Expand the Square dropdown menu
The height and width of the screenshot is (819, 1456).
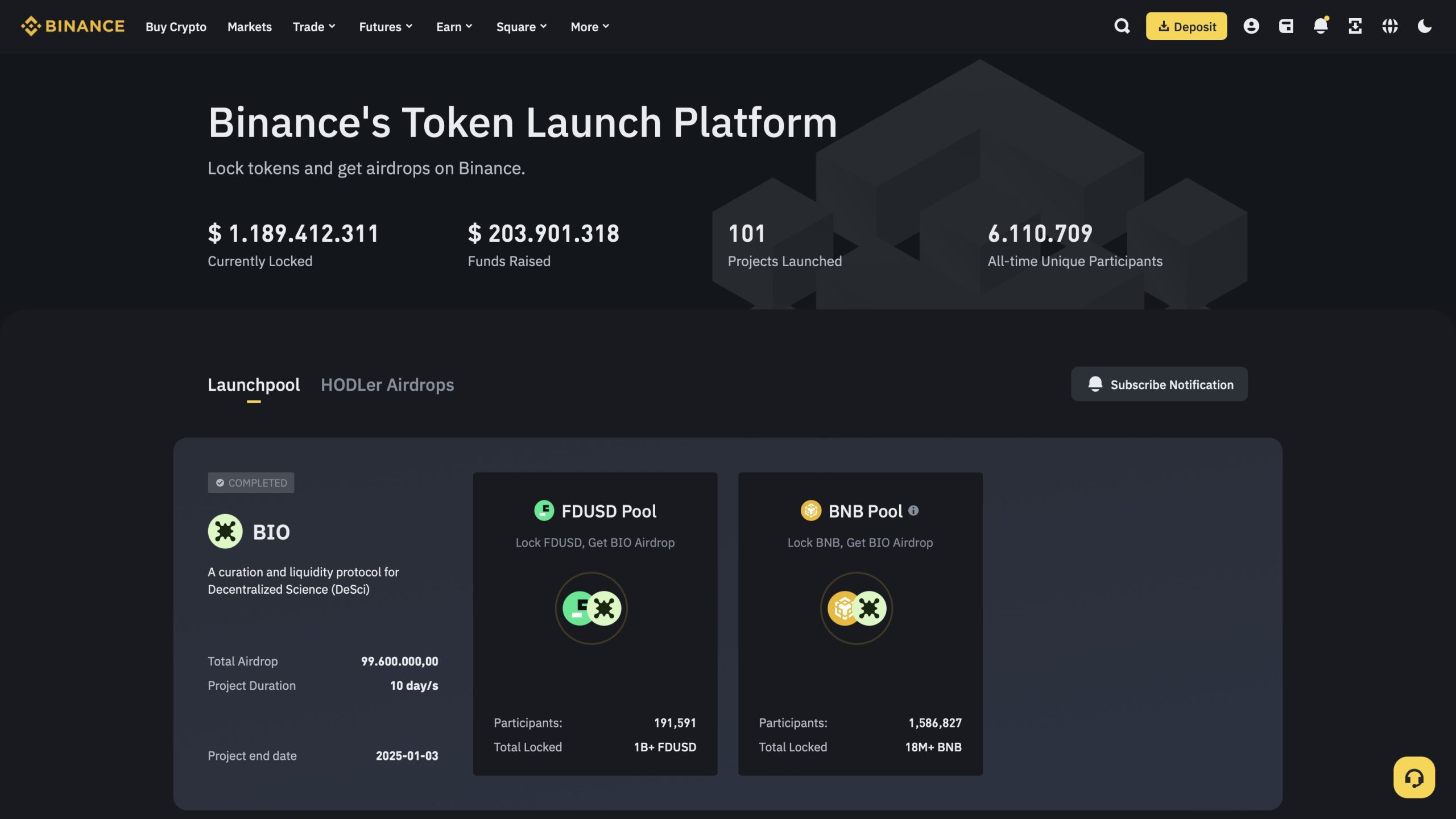[522, 27]
